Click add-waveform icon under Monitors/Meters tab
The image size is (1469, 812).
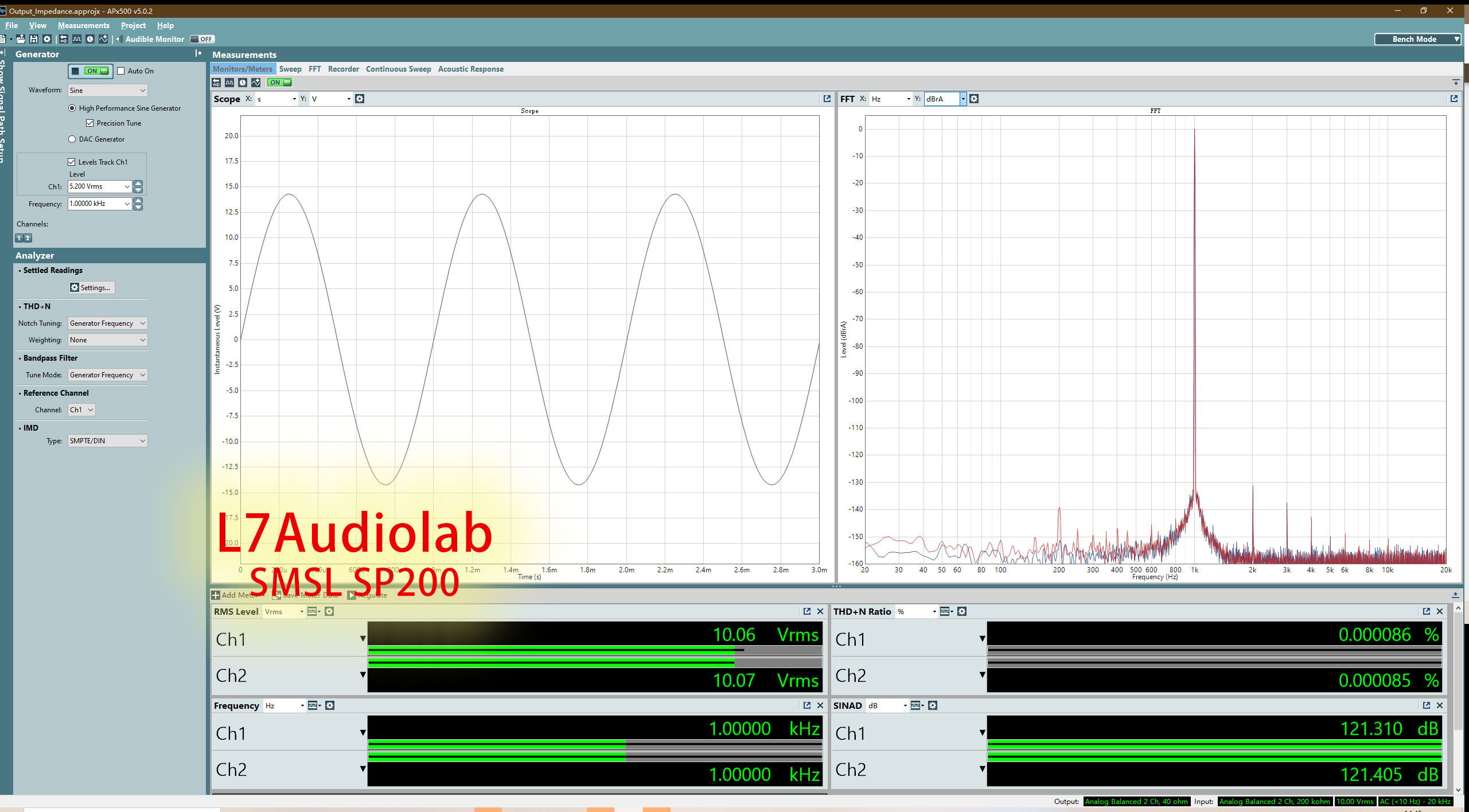(256, 83)
